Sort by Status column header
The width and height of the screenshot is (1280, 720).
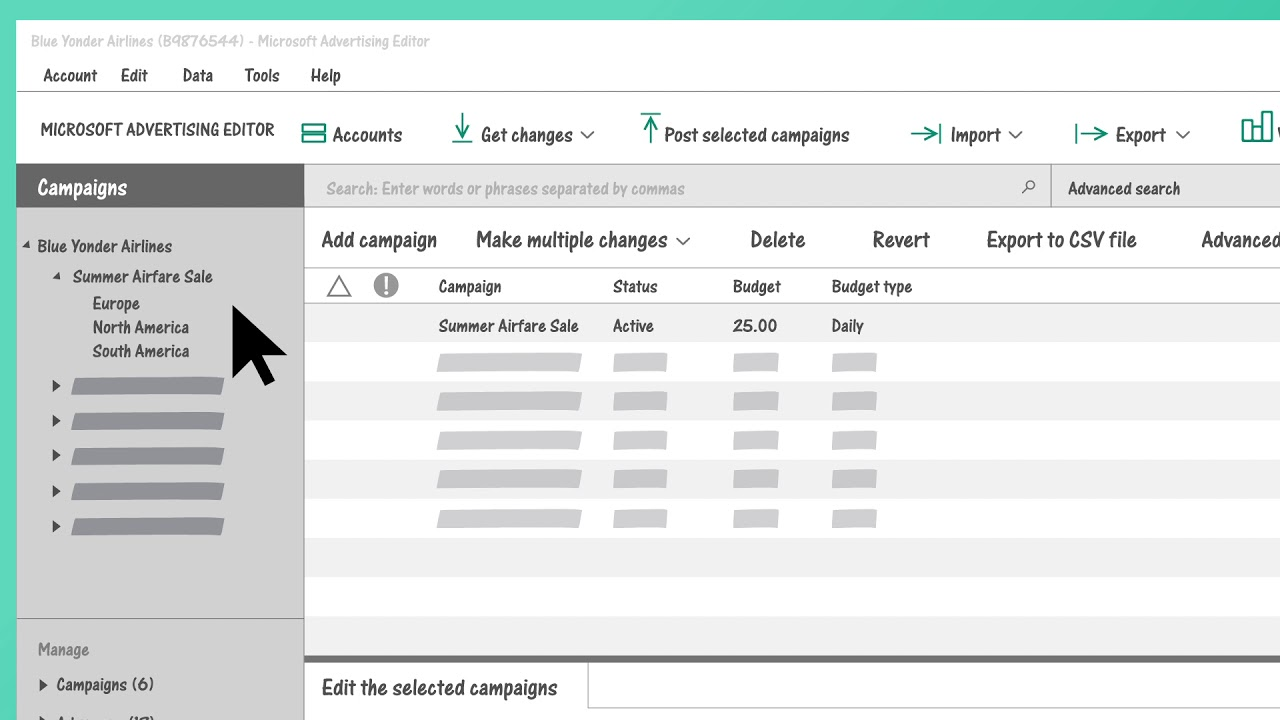635,287
